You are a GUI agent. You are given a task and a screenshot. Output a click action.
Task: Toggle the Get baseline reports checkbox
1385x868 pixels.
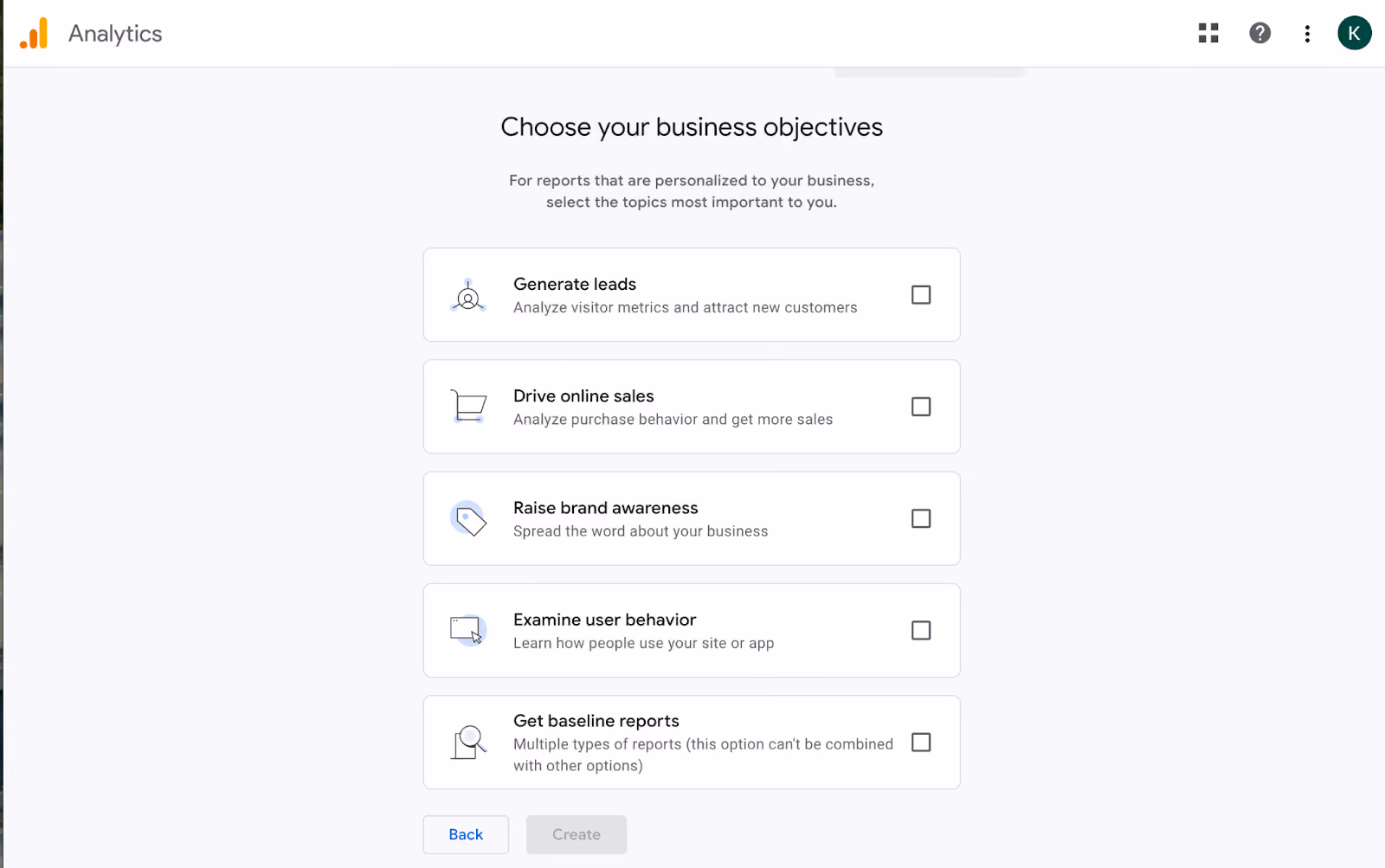921,743
